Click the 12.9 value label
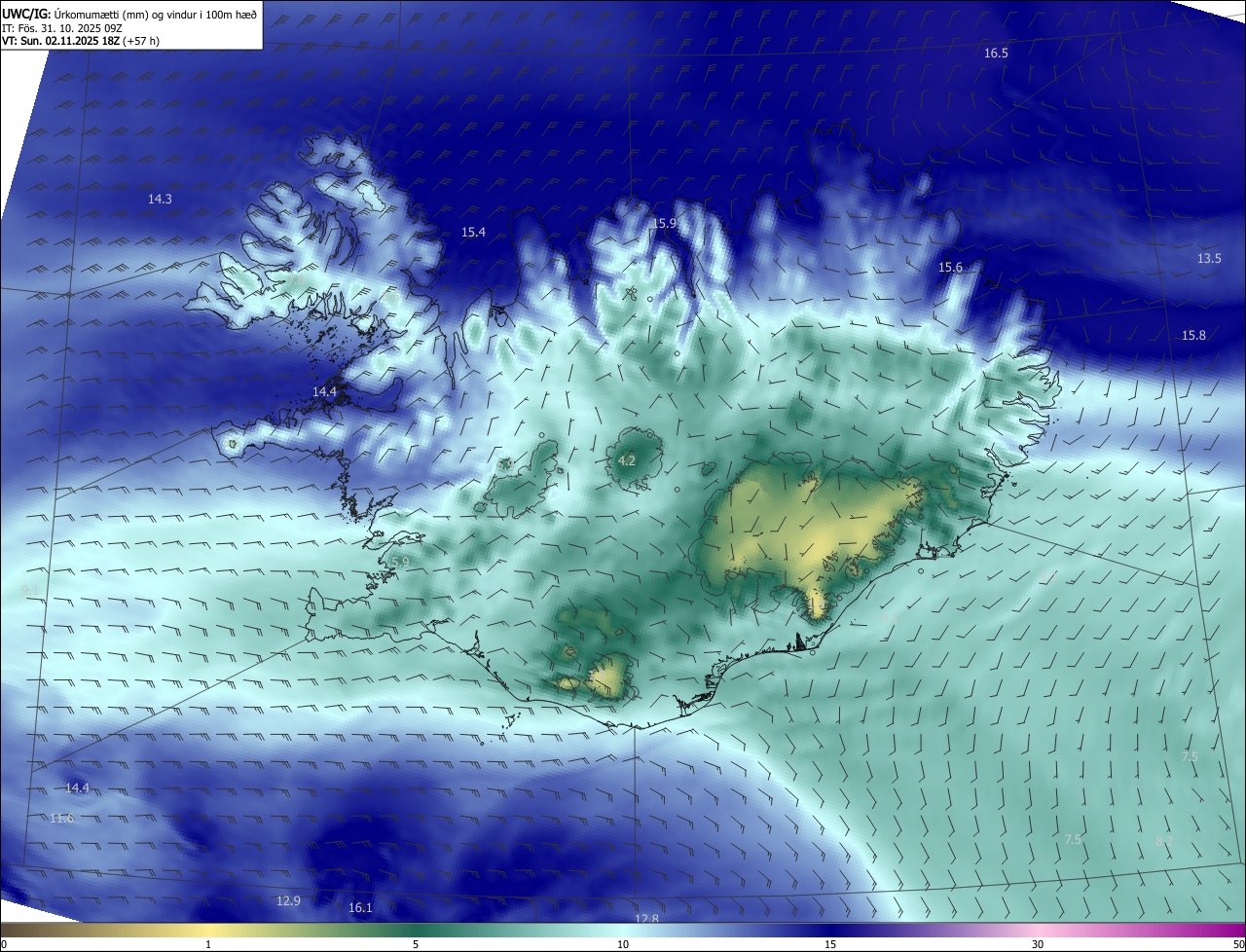This screenshot has width=1246, height=952. [288, 900]
